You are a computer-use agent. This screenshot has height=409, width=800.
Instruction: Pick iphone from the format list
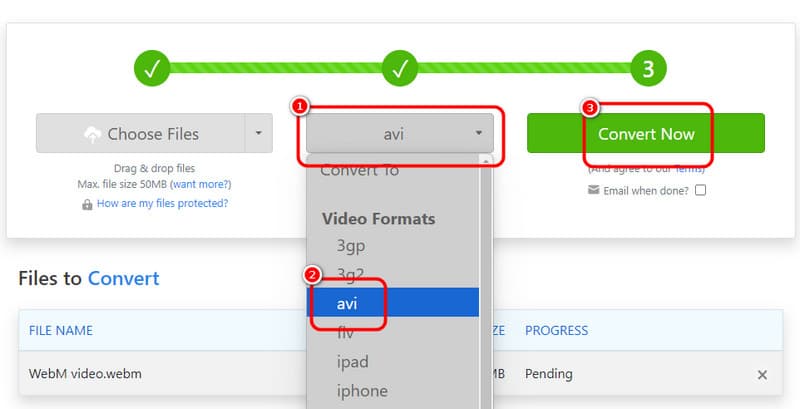tap(362, 391)
